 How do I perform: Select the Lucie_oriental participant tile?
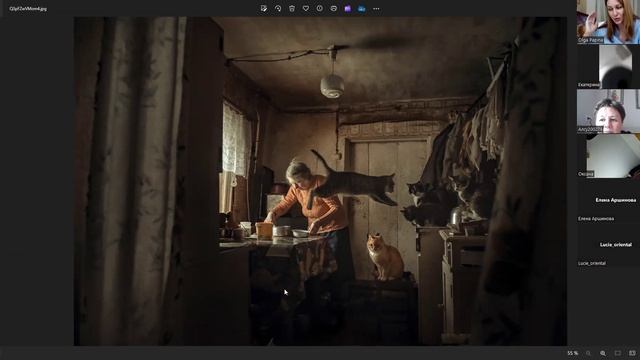tap(608, 245)
